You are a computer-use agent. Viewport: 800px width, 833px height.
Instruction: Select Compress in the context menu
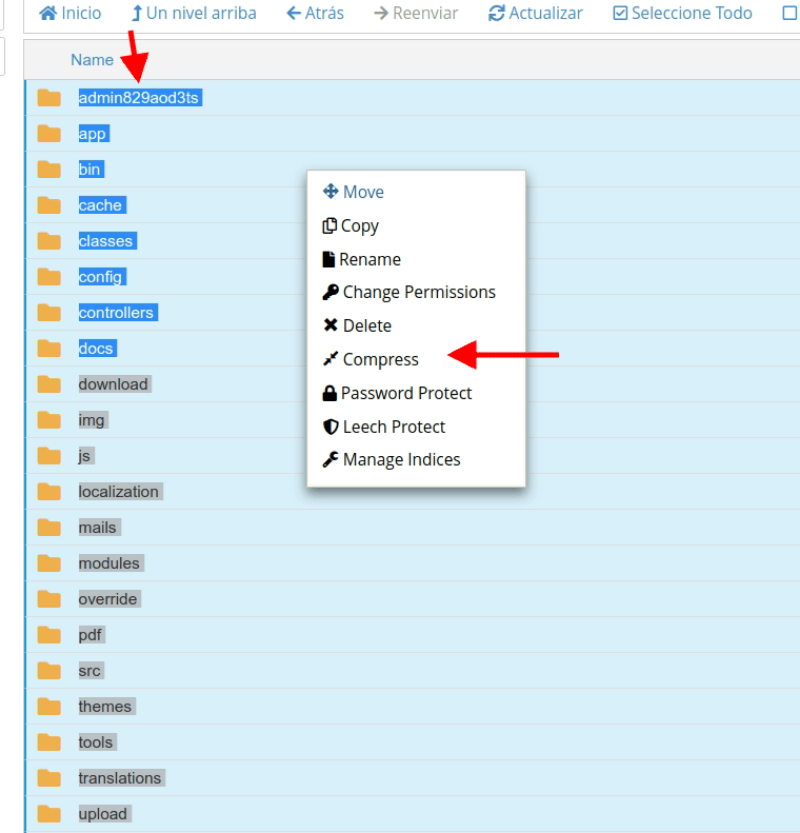(380, 360)
